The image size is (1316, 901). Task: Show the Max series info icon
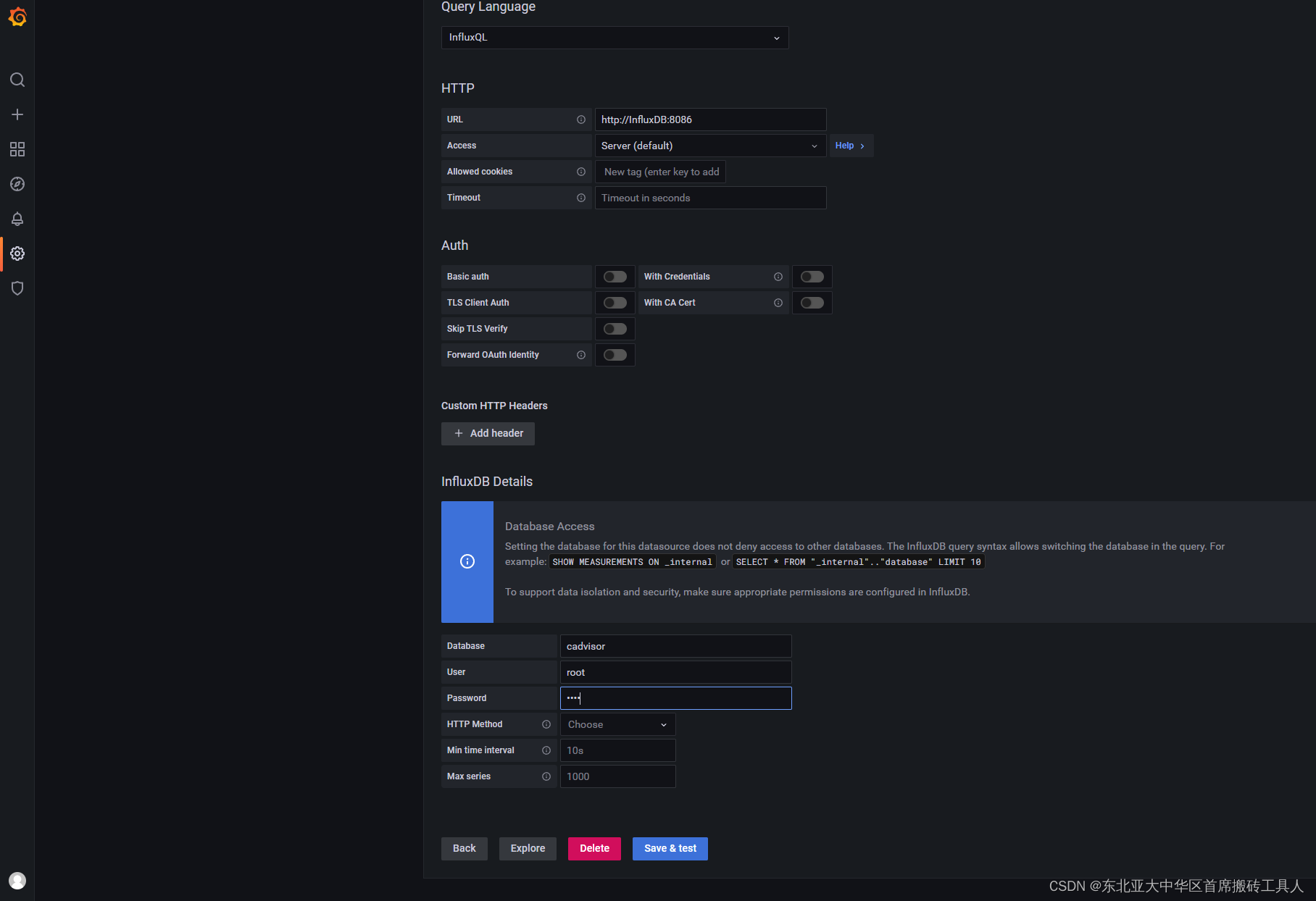click(546, 776)
